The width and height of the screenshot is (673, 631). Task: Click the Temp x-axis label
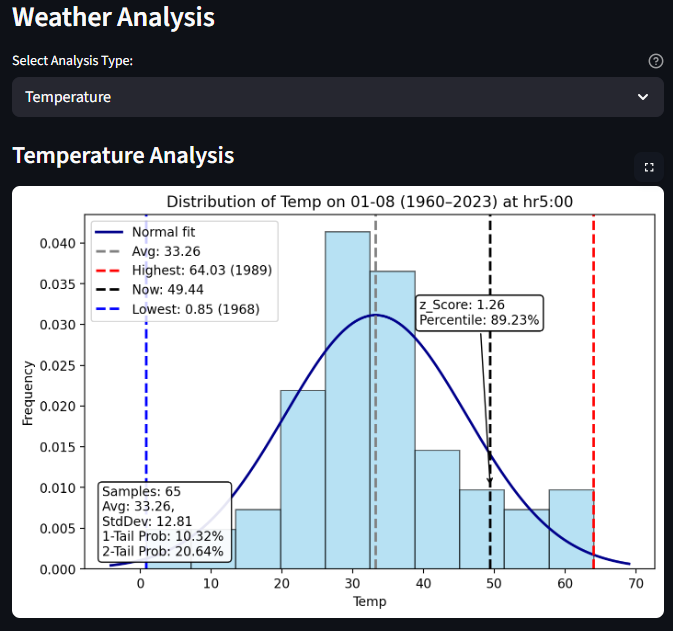click(x=369, y=602)
